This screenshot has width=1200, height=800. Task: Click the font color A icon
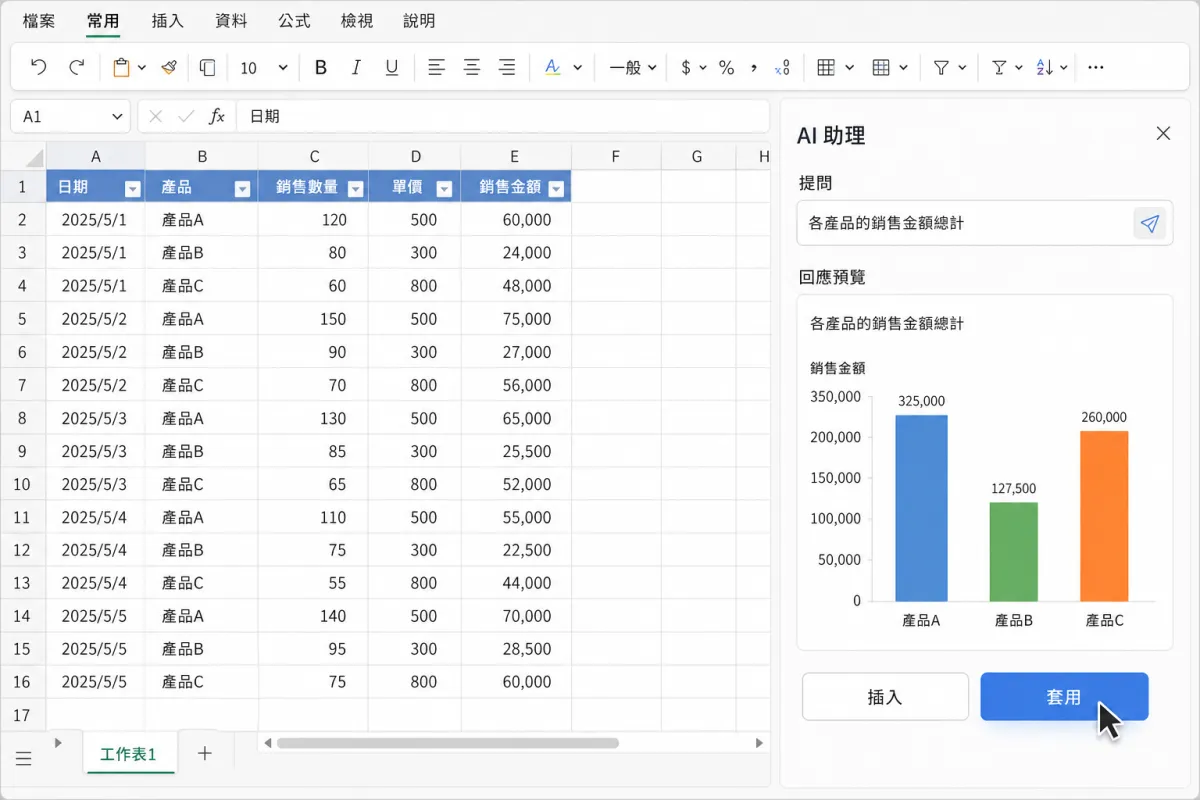point(552,67)
